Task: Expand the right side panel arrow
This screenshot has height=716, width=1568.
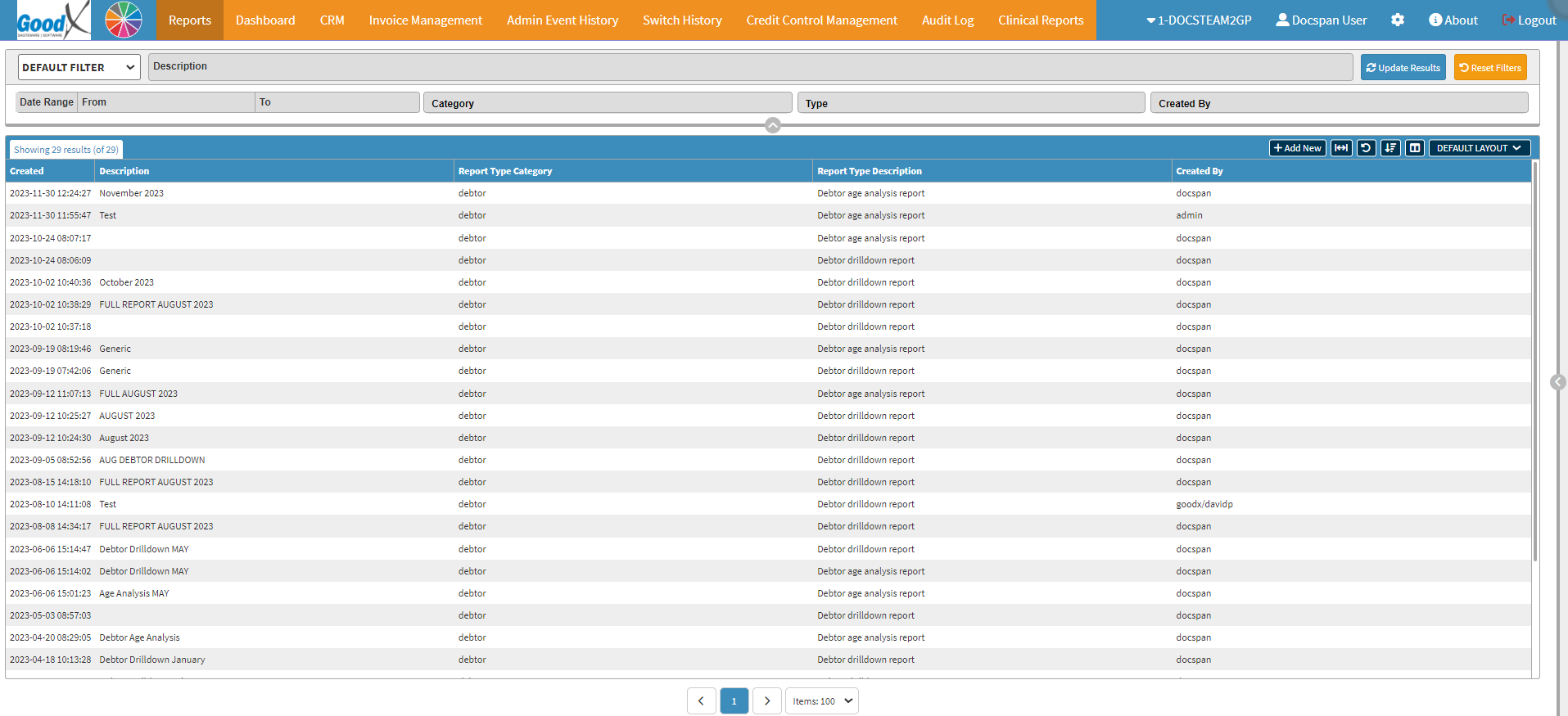Action: [1557, 382]
